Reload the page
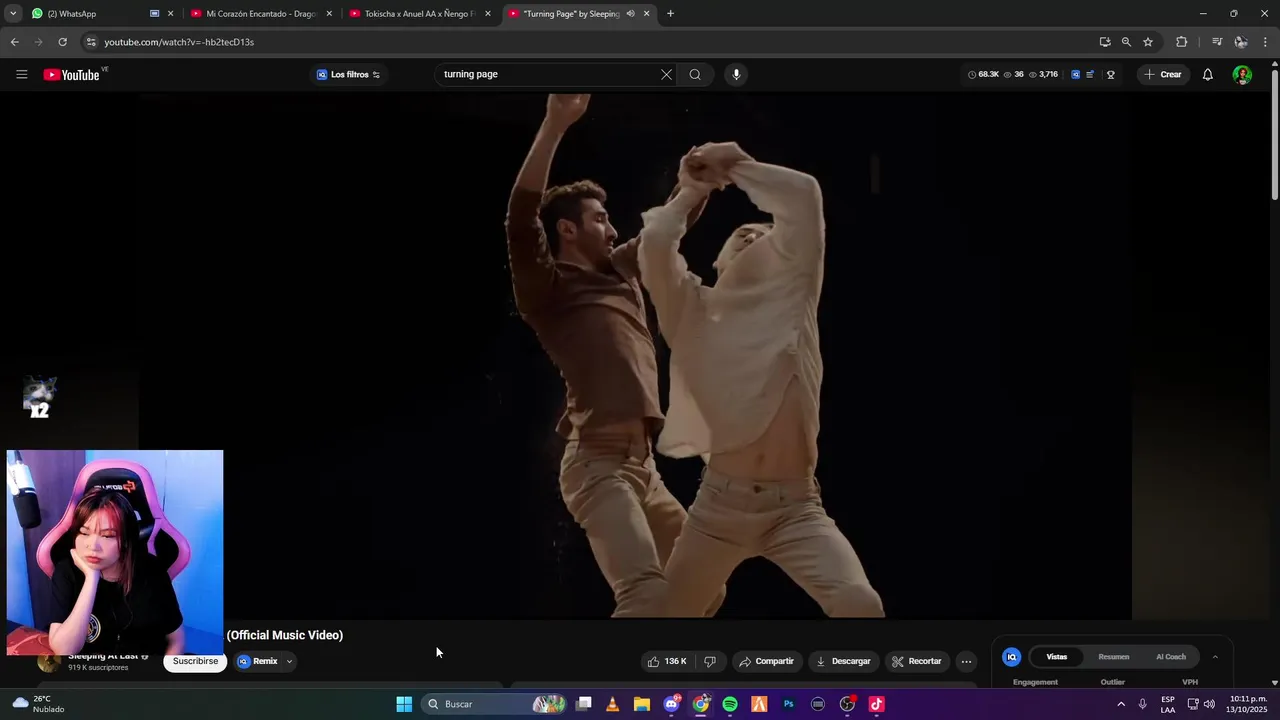 pos(62,42)
